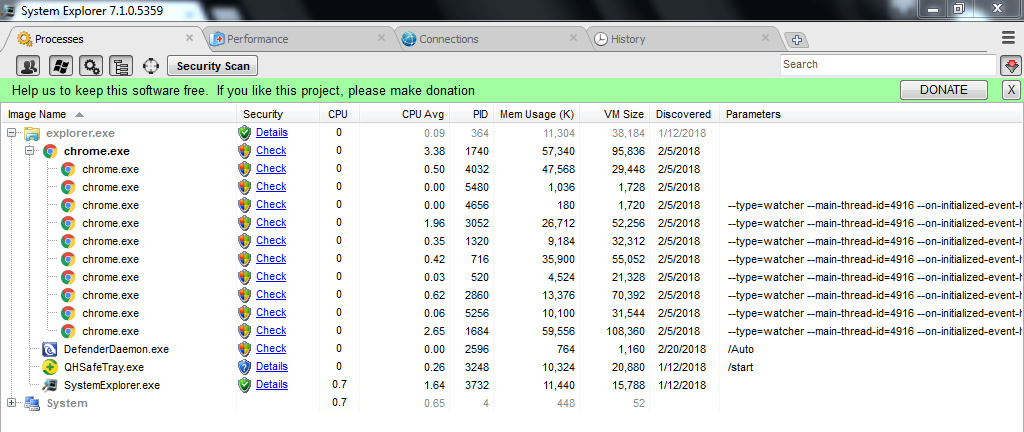Show processes of all users icon
The image size is (1024, 432).
click(28, 65)
